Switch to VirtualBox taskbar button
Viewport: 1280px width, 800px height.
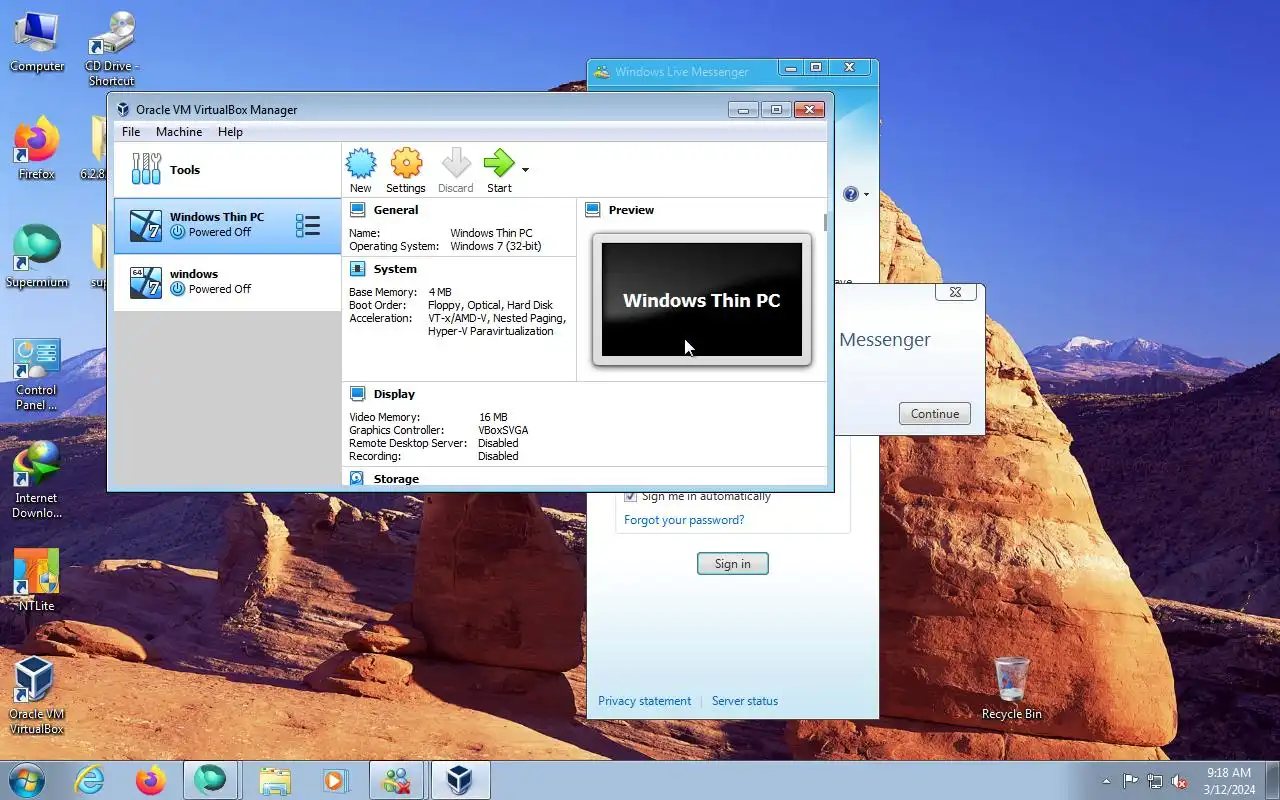point(459,780)
